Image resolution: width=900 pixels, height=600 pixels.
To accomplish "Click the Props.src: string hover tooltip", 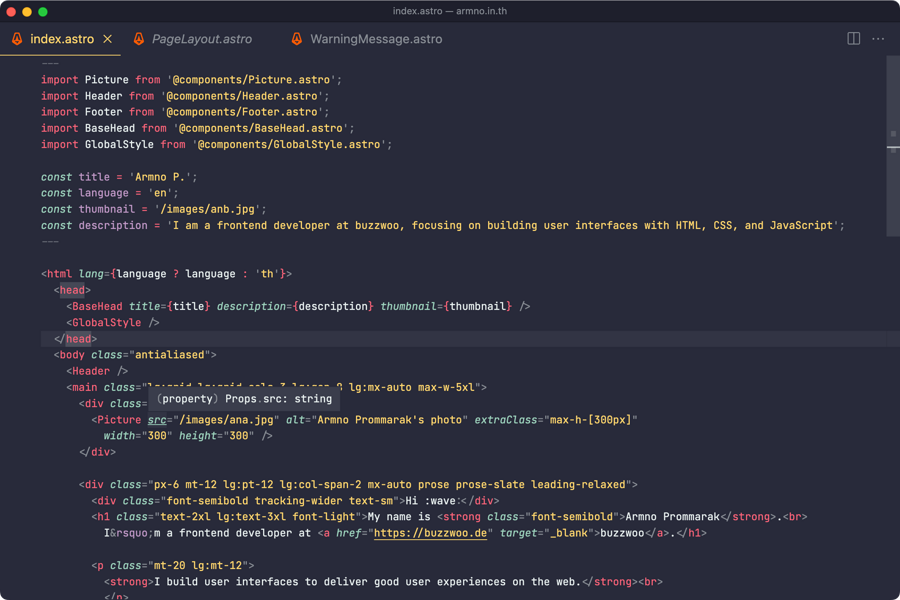I will [x=245, y=398].
